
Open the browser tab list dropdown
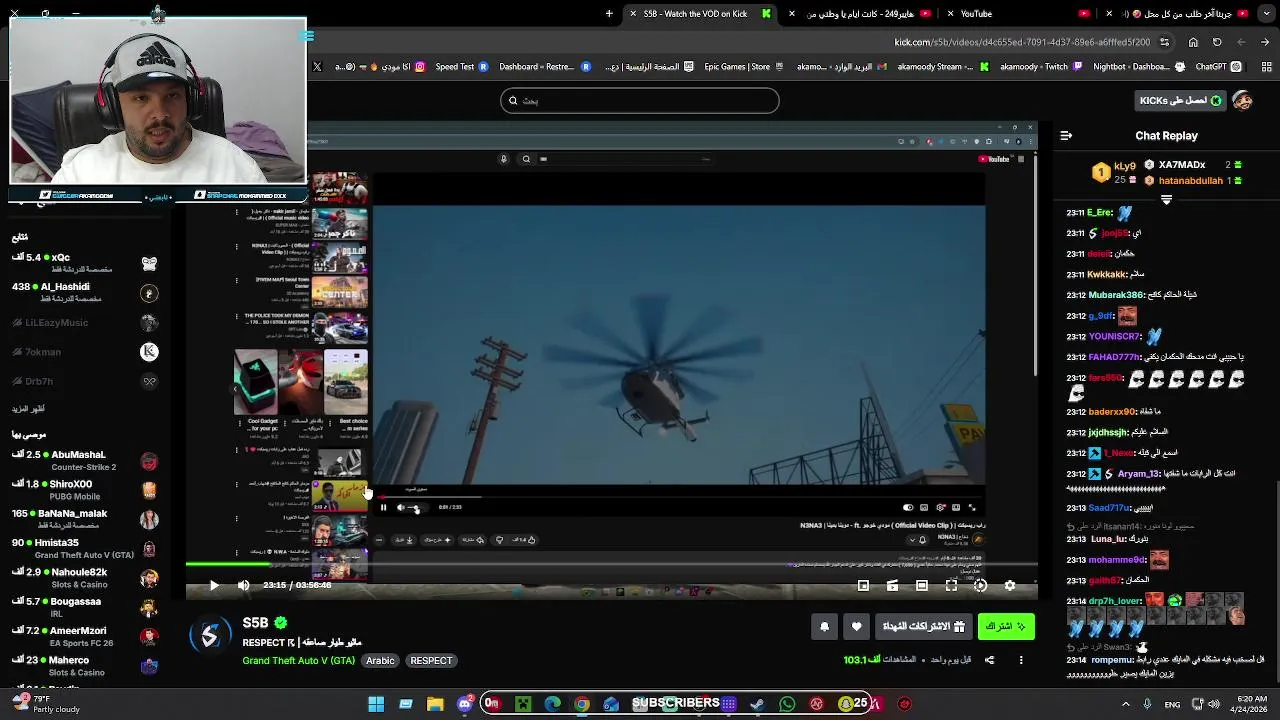[x=1267, y=13]
